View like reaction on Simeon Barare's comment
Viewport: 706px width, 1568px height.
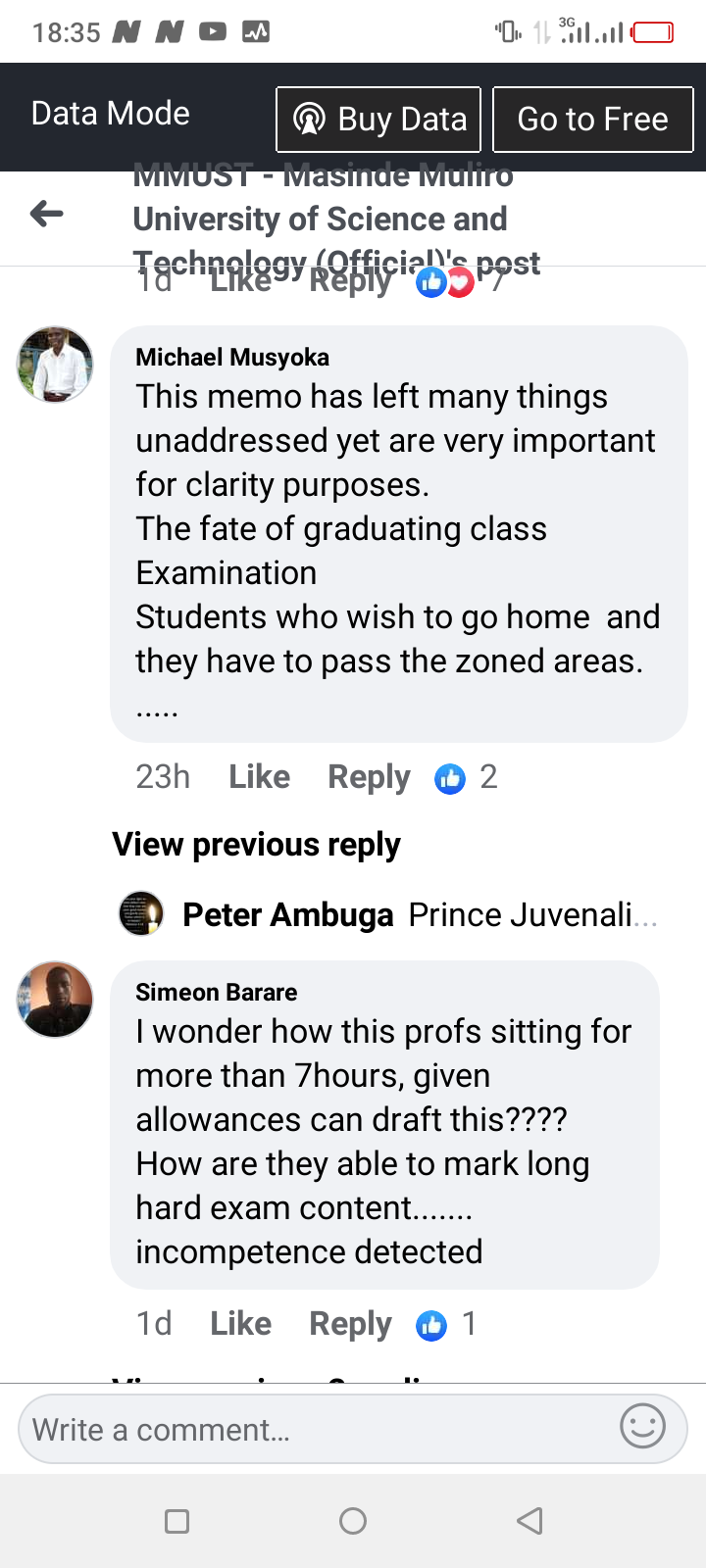click(446, 1324)
